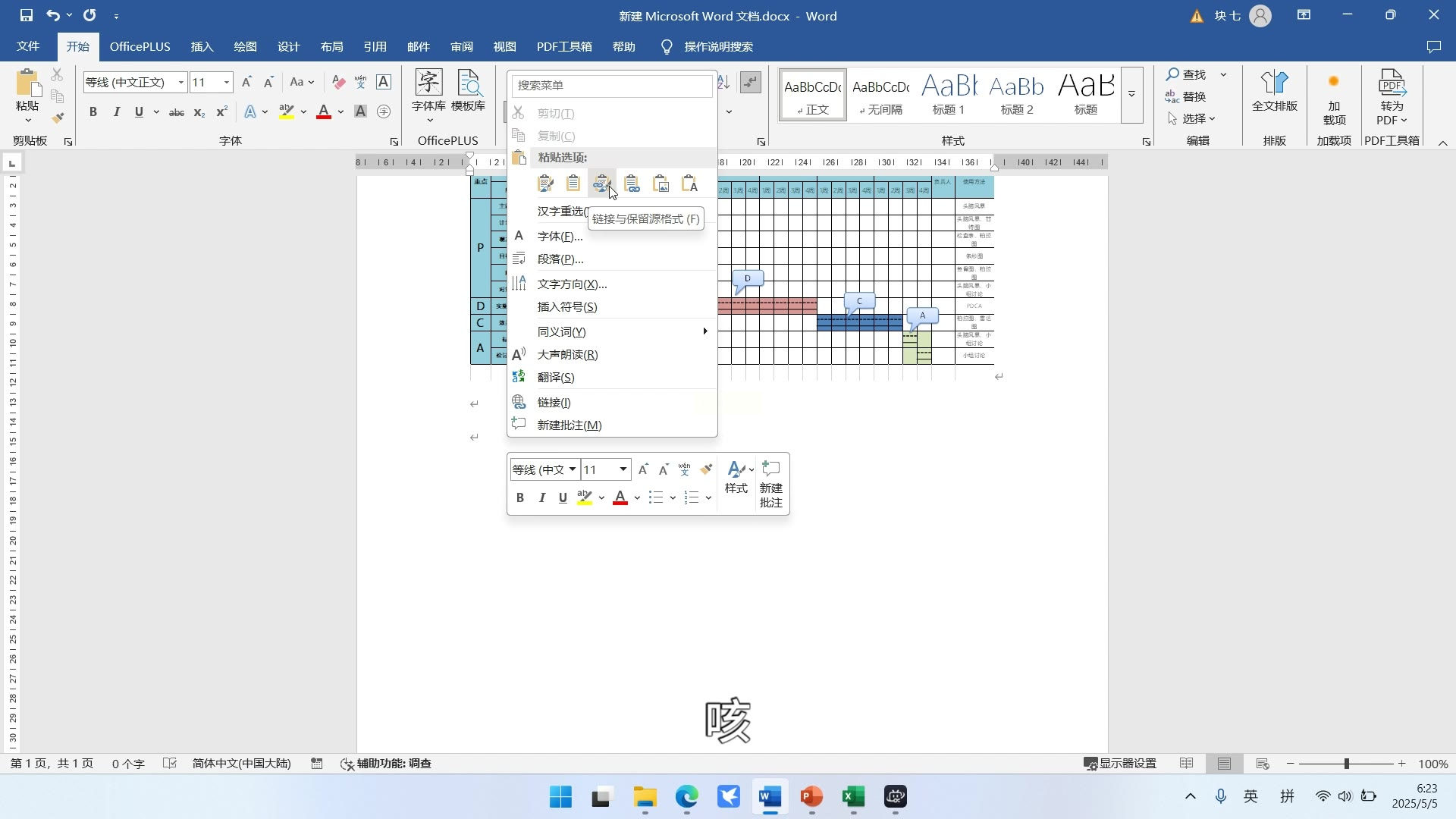Toggle italic in the floating mini toolbar
The height and width of the screenshot is (819, 1456).
pyautogui.click(x=541, y=497)
